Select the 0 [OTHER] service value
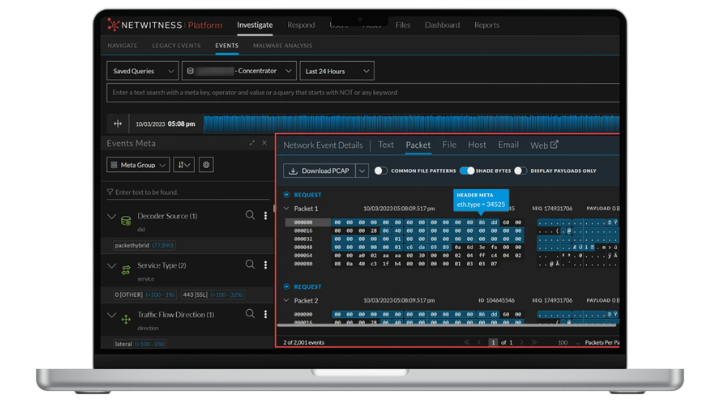The height and width of the screenshot is (400, 720). [145, 294]
